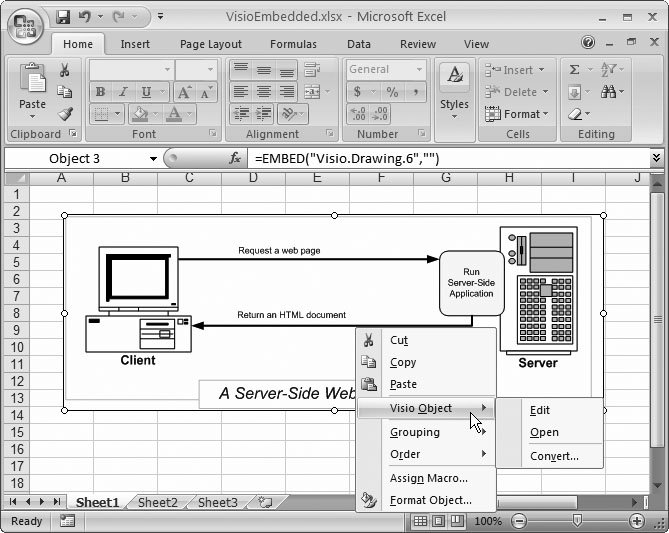Click Convert... in the submenu
Screen dimensions: 669x533
(x=554, y=456)
